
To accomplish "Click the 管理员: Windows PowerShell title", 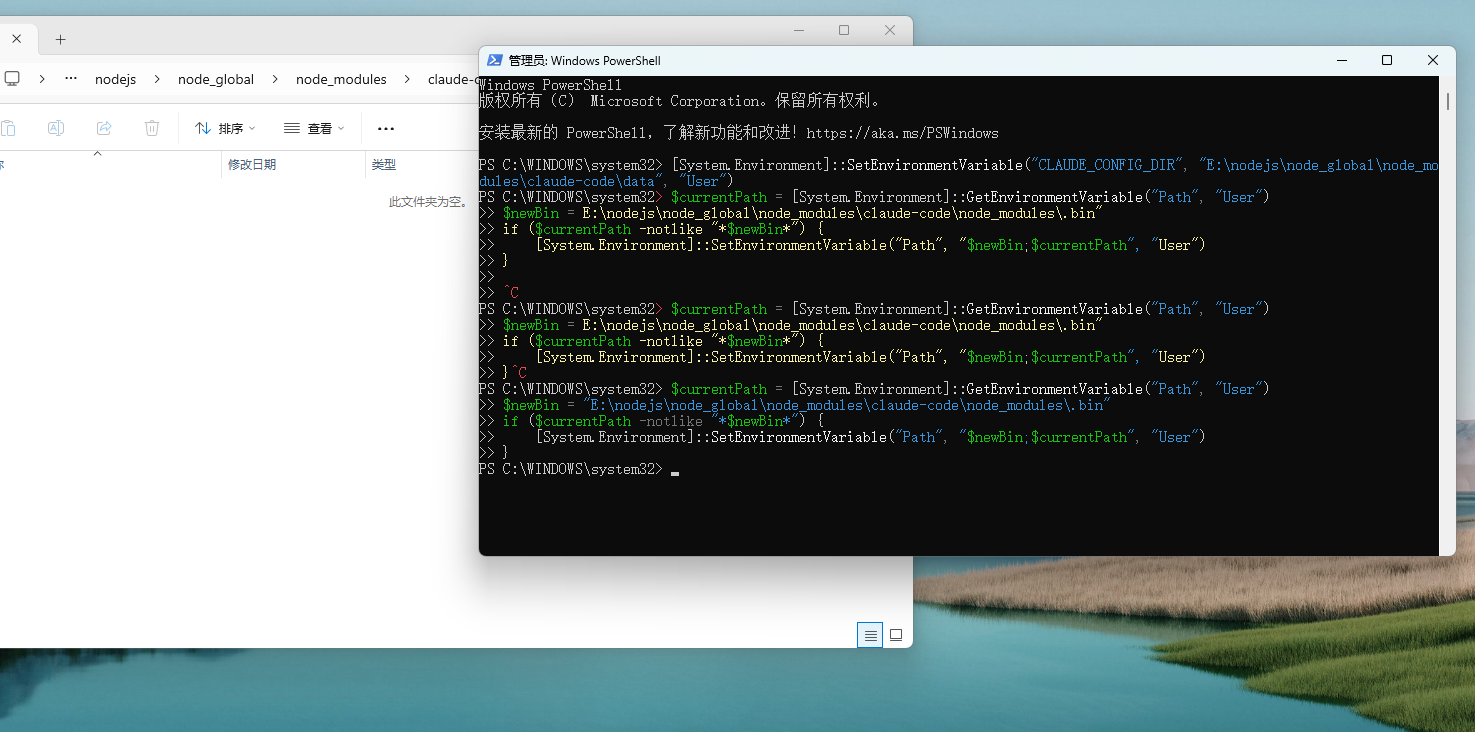I will [585, 61].
